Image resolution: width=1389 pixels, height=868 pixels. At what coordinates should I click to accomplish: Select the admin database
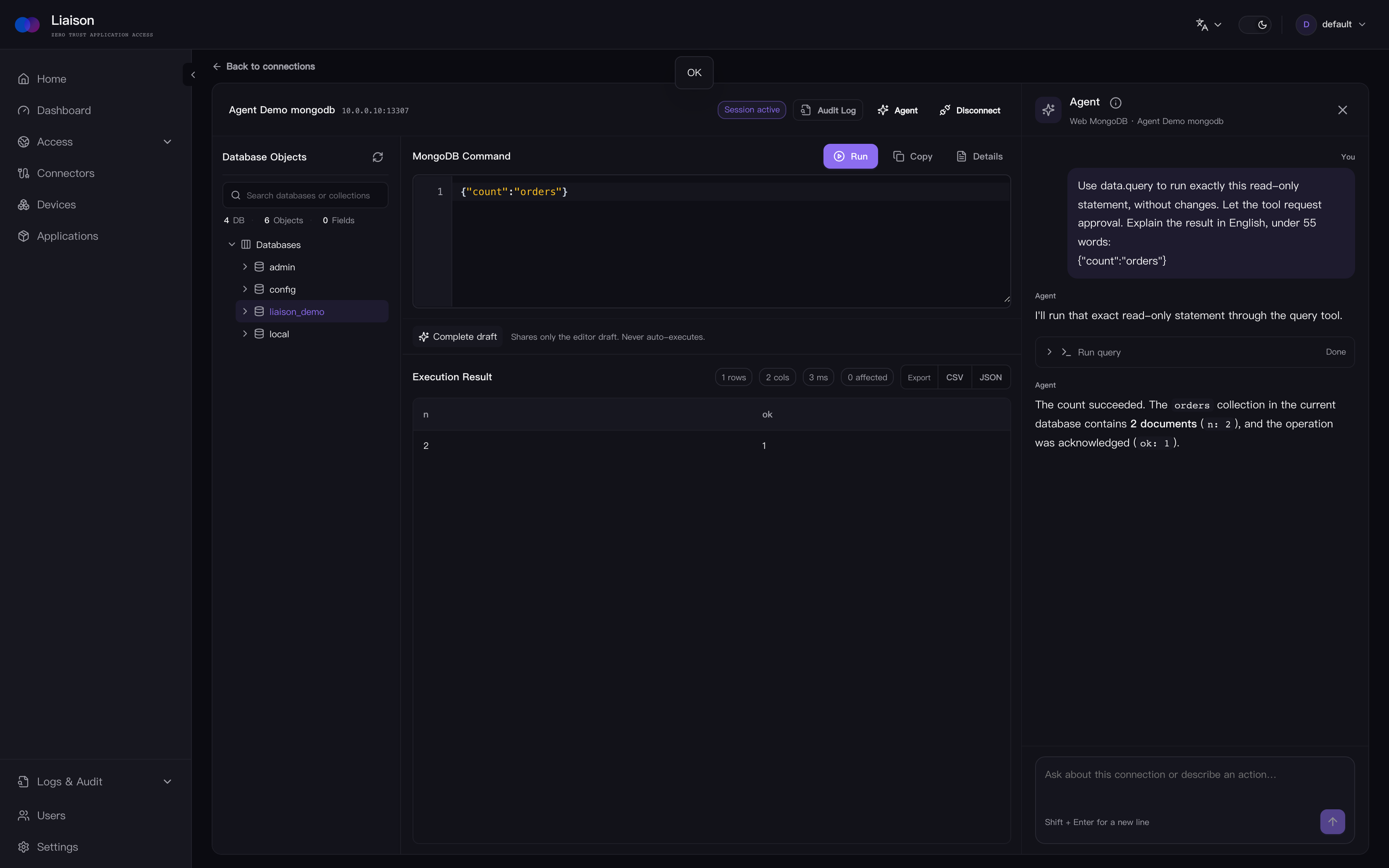[x=282, y=267]
